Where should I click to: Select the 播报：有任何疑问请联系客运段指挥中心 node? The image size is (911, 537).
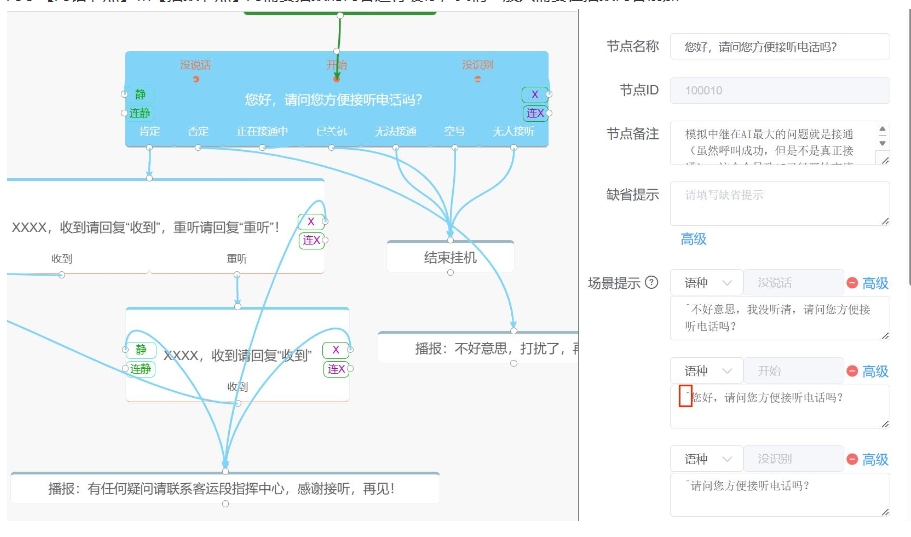tap(225, 488)
